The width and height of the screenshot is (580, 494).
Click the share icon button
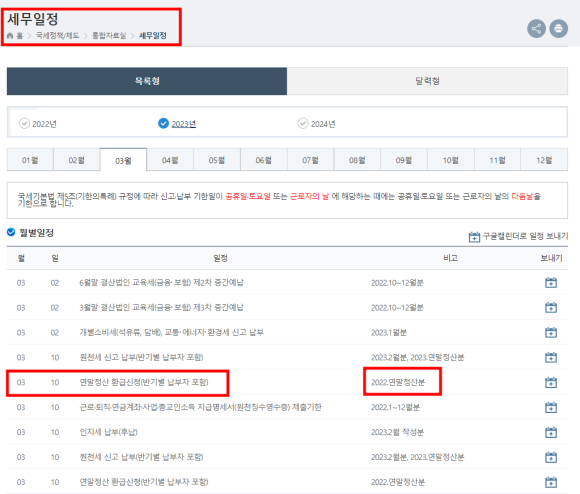click(536, 28)
